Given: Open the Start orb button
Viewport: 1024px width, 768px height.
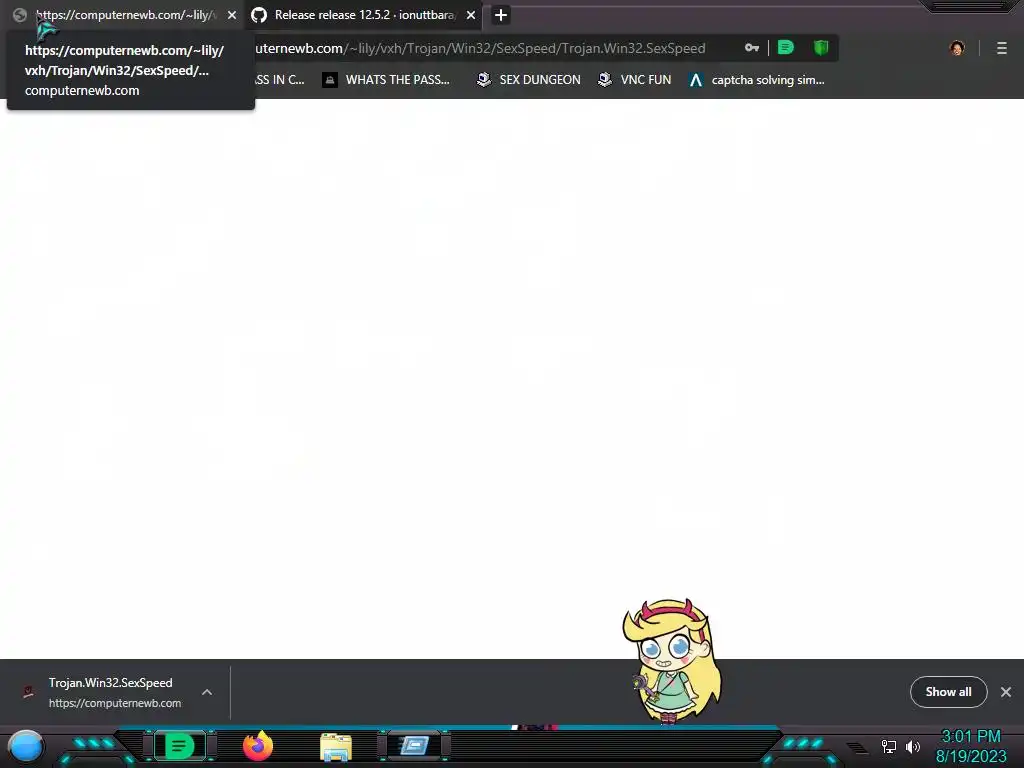Looking at the screenshot, I should [x=26, y=746].
